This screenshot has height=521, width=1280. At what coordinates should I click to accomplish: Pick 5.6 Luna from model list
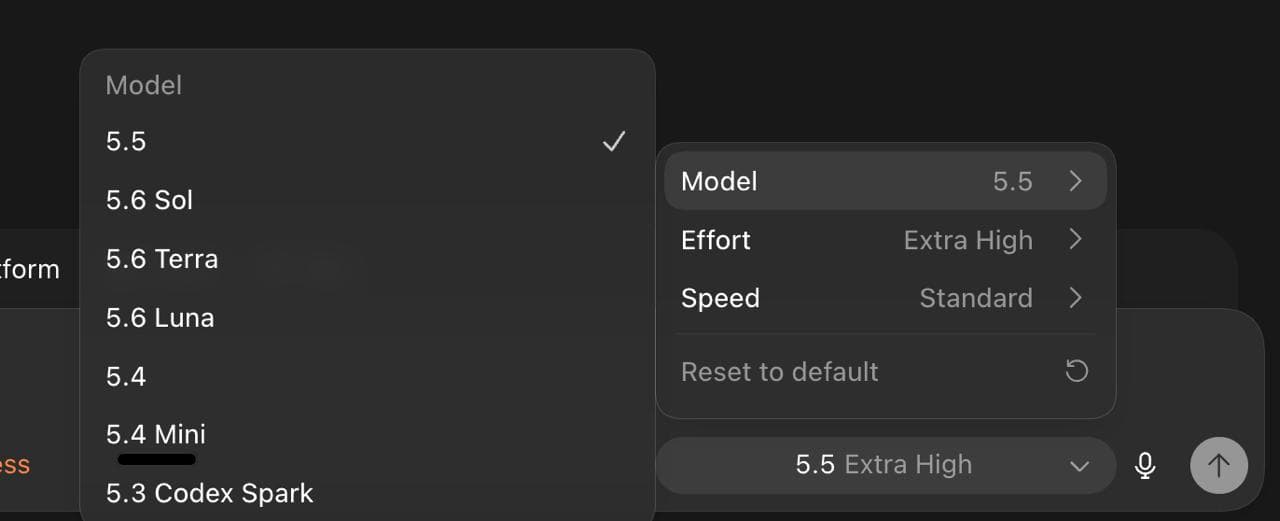click(367, 318)
